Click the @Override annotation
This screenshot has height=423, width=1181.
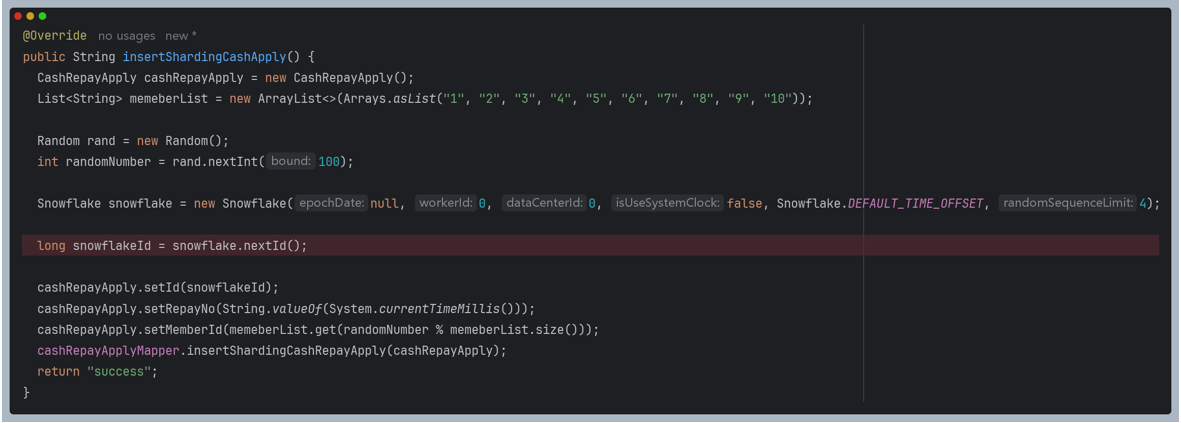tap(55, 36)
